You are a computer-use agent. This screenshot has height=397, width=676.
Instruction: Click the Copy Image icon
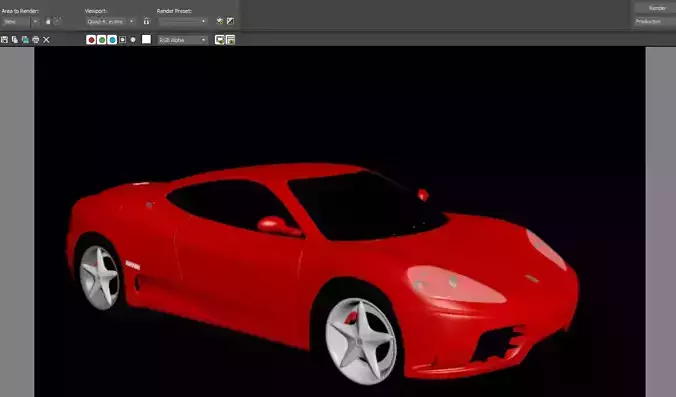tap(15, 40)
